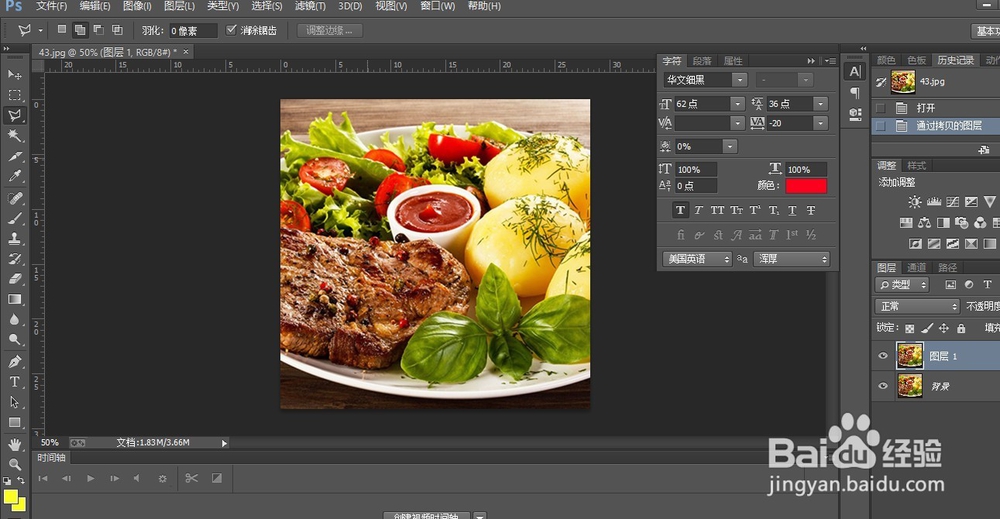Select the Move tool
1000x519 pixels.
pyautogui.click(x=14, y=75)
